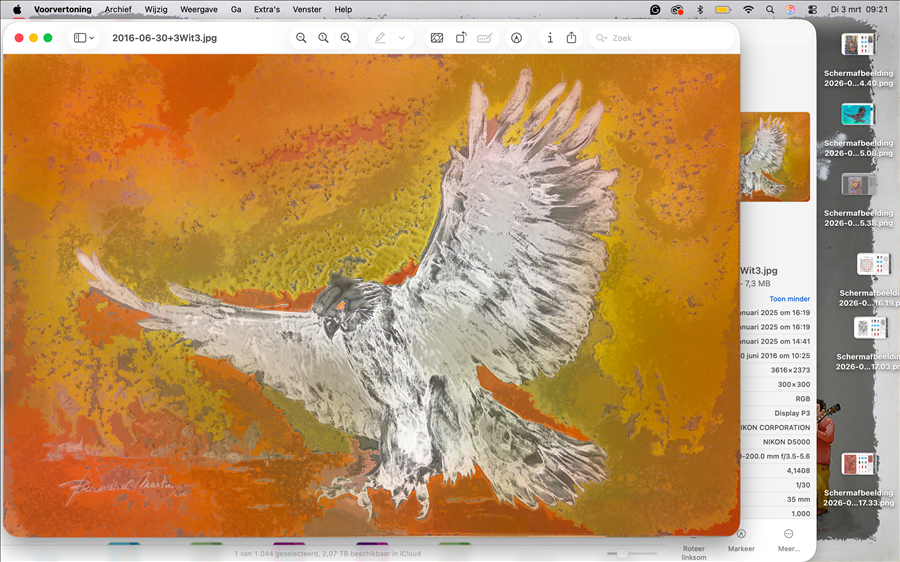Expand the highlight color chevron menu
This screenshot has height=562, width=900.
tap(402, 38)
